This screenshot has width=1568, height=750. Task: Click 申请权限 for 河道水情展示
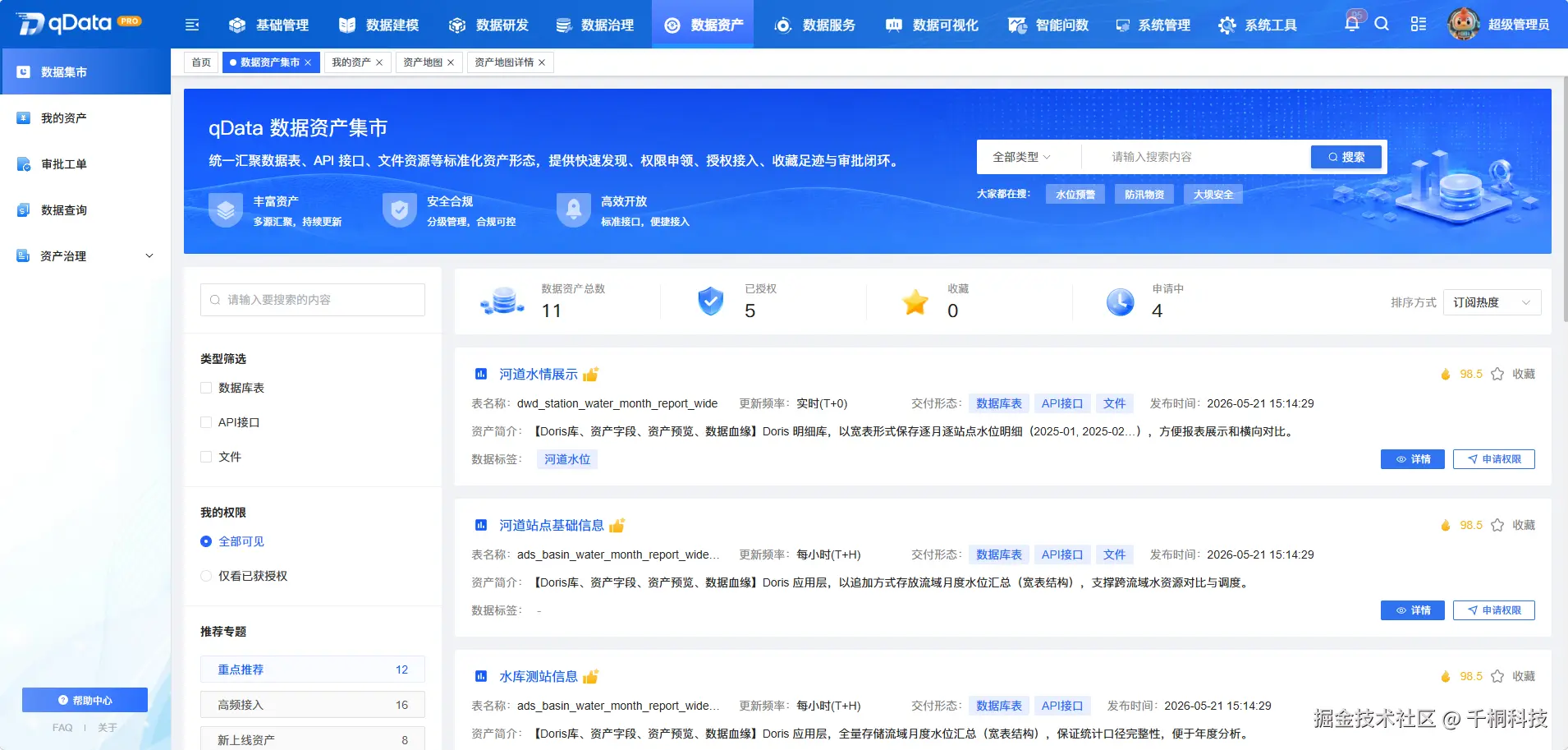pyautogui.click(x=1493, y=459)
